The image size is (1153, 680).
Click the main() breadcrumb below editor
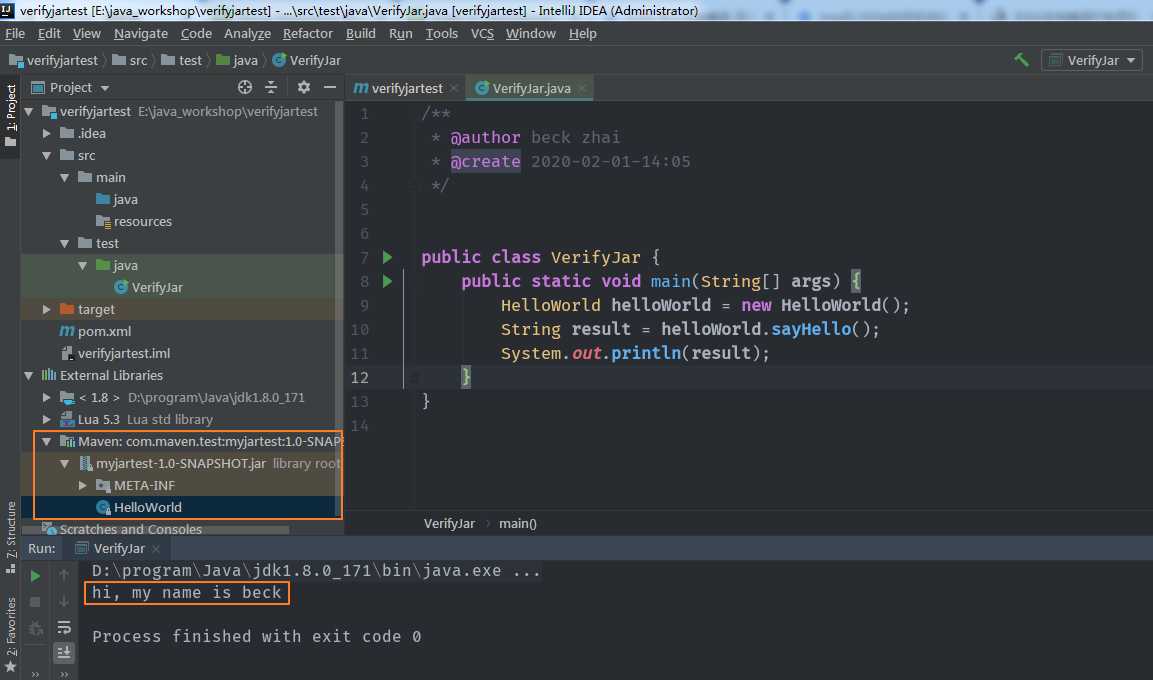pyautogui.click(x=518, y=523)
